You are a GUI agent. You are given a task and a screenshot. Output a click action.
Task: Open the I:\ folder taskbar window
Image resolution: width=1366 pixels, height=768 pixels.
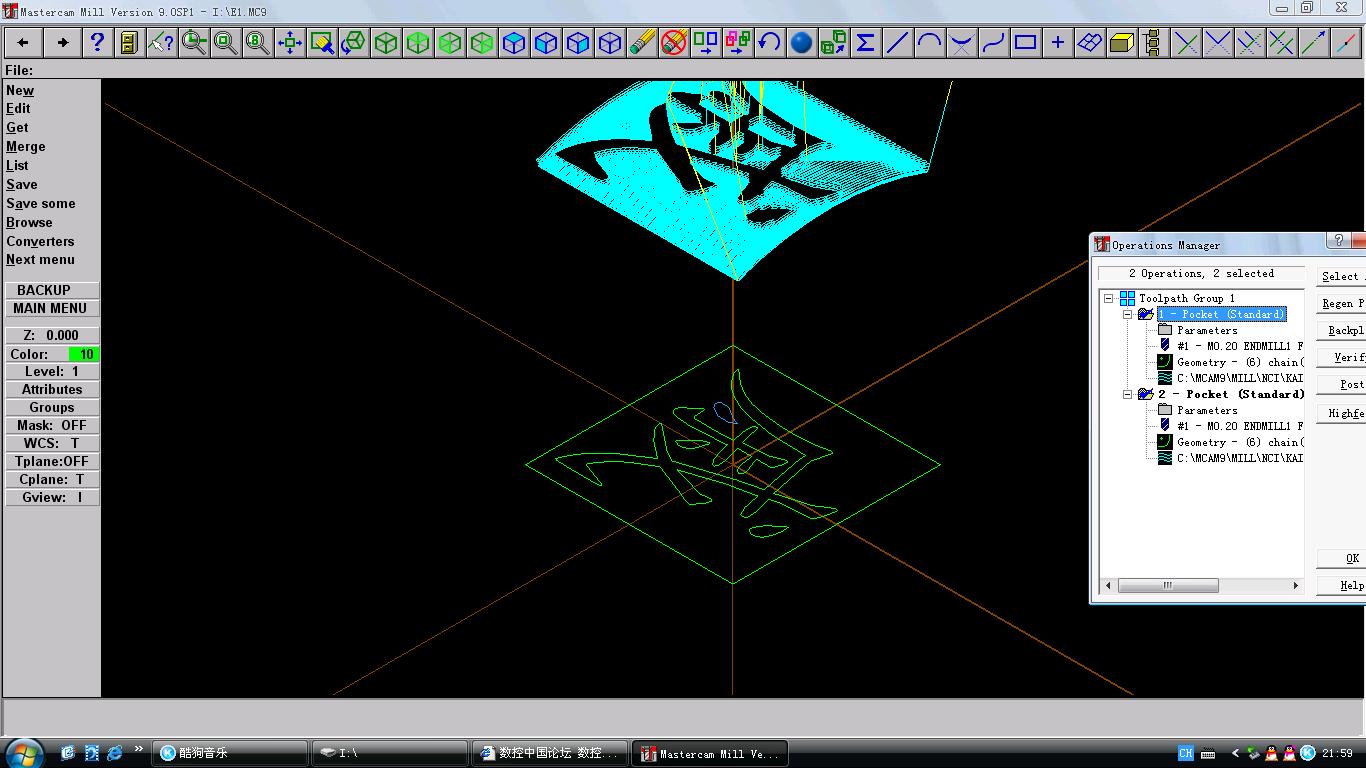[390, 753]
